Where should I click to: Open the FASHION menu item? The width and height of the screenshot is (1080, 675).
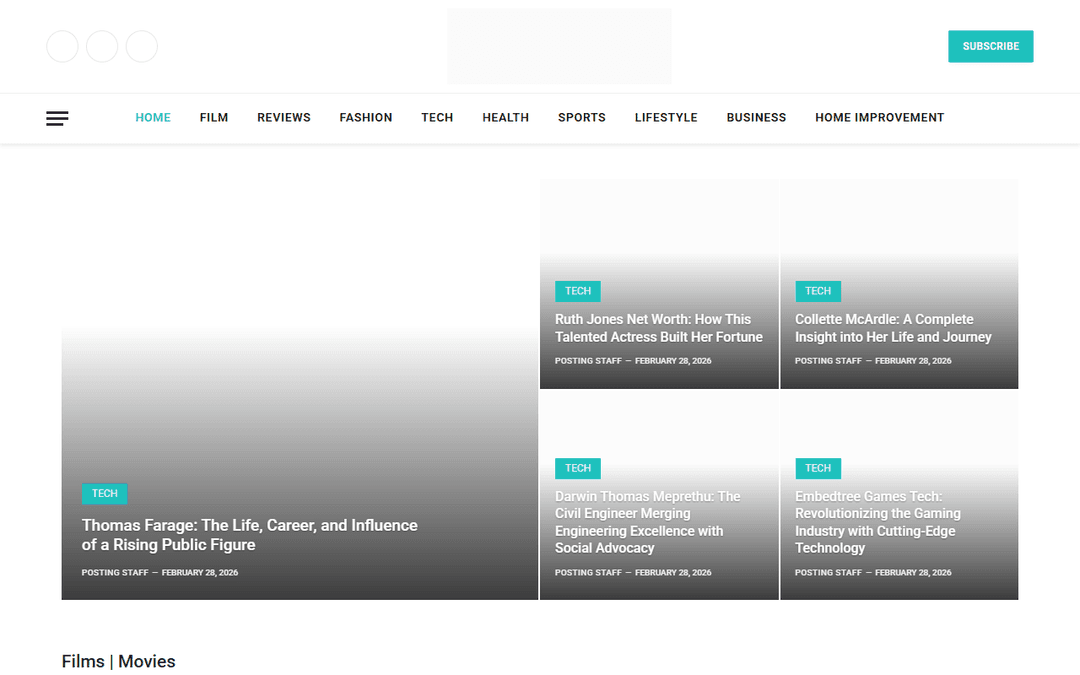coord(366,118)
